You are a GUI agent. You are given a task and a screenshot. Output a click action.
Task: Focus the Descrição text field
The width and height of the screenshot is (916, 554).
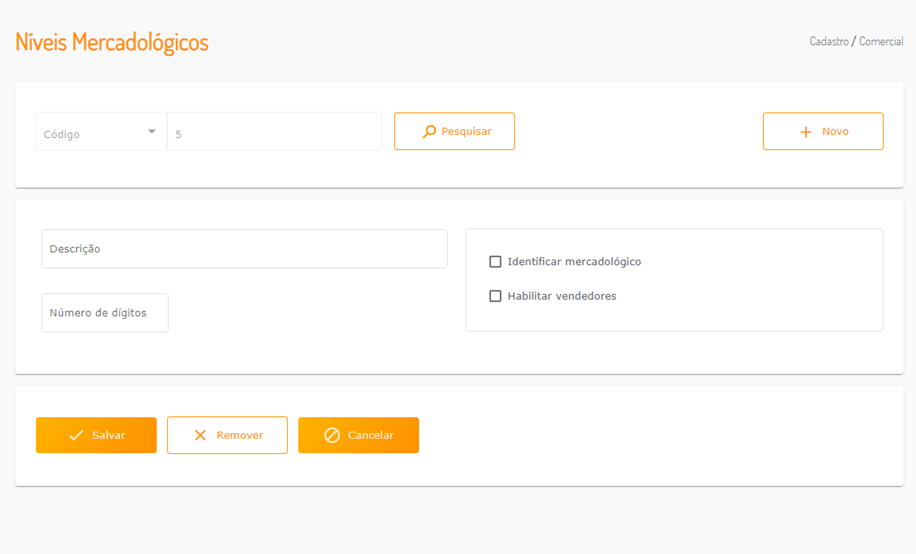pos(244,249)
